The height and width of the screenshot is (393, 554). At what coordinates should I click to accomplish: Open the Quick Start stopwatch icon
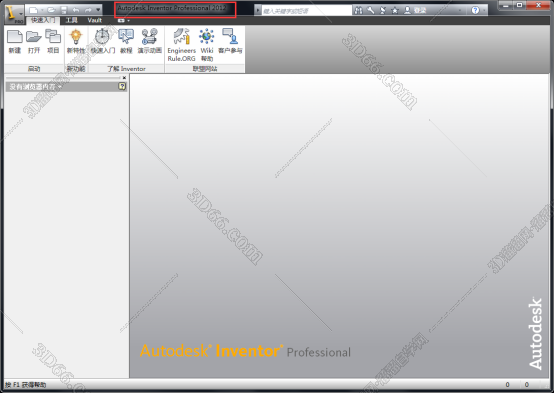pos(103,41)
